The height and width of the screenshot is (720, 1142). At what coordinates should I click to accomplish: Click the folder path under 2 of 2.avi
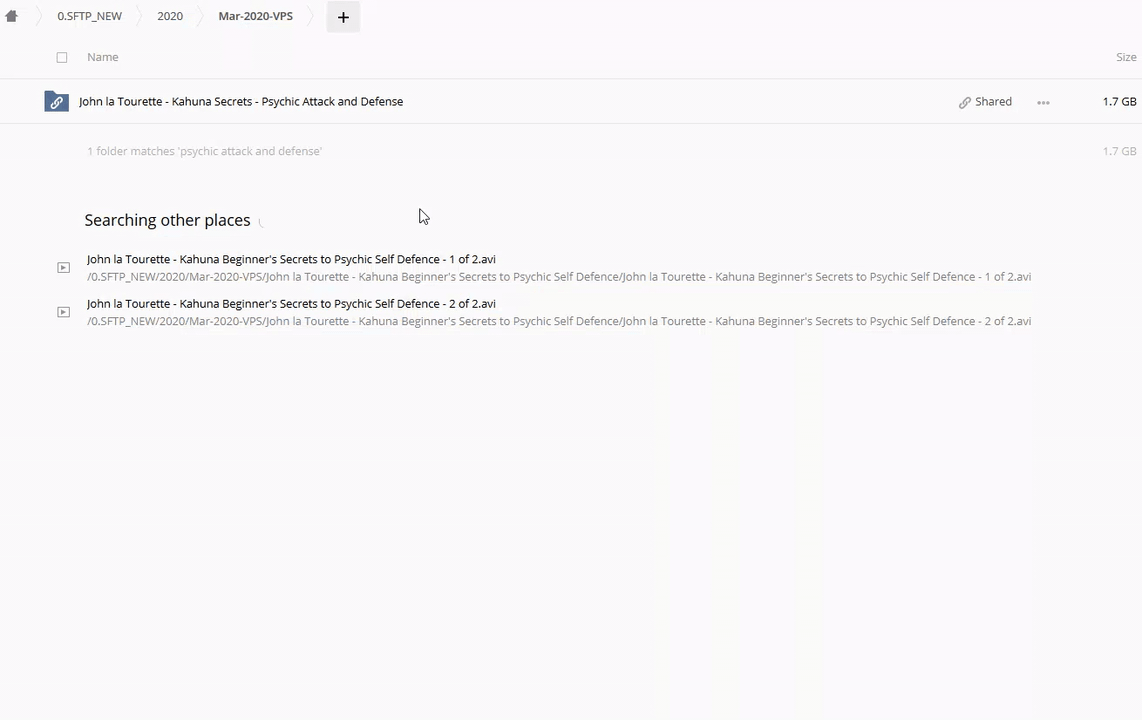[558, 321]
